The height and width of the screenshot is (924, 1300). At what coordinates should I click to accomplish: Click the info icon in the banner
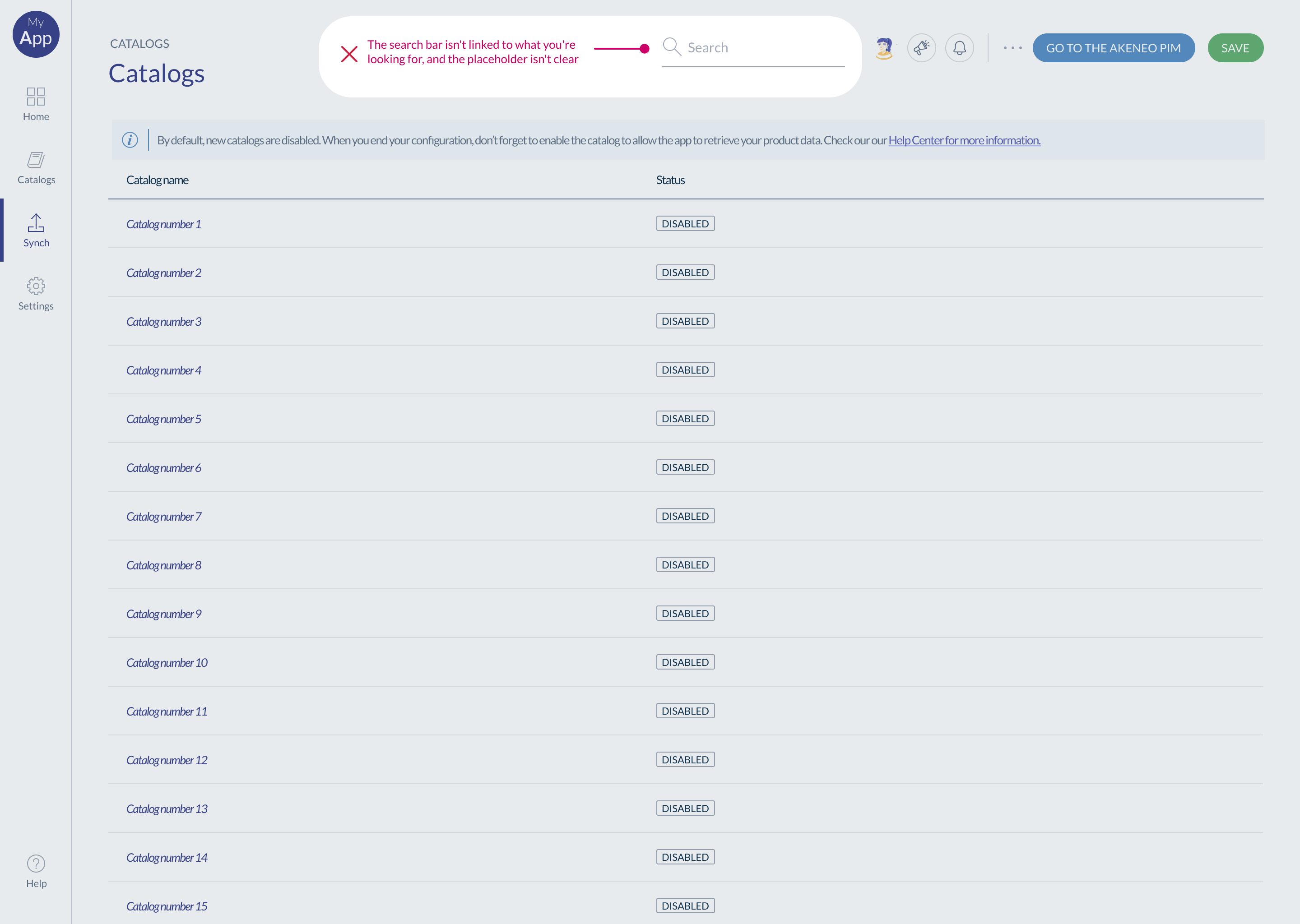pos(130,140)
